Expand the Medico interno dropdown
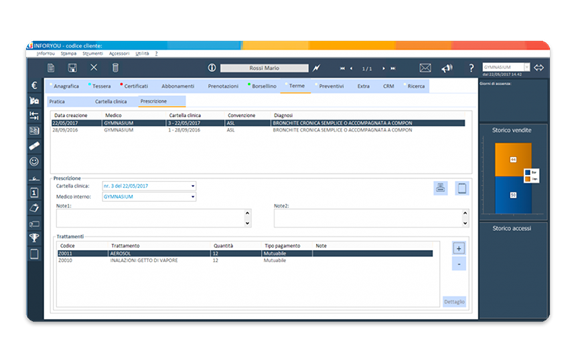 192,197
